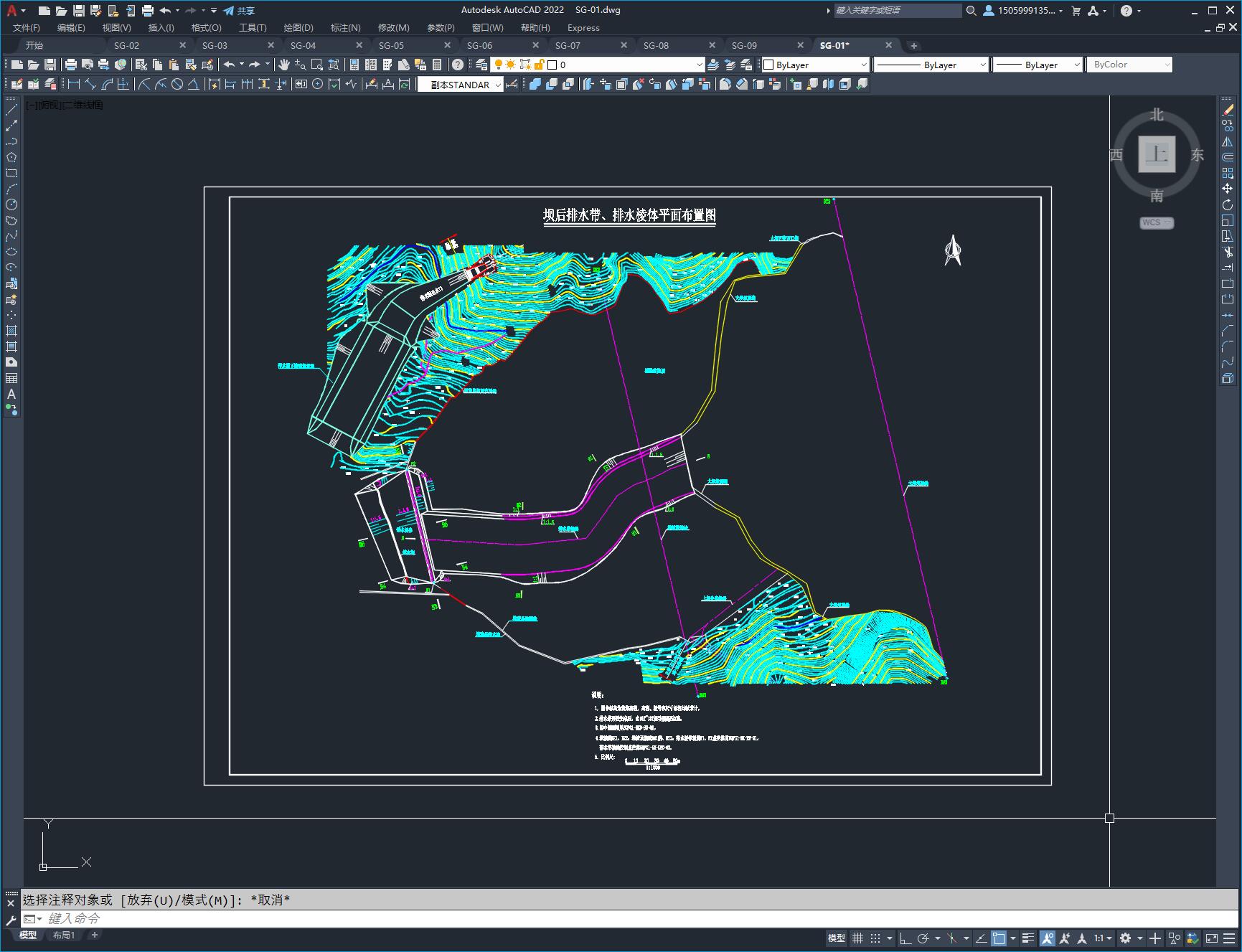The height and width of the screenshot is (952, 1242).
Task: Select the multiline Text tool
Action: 11,394
